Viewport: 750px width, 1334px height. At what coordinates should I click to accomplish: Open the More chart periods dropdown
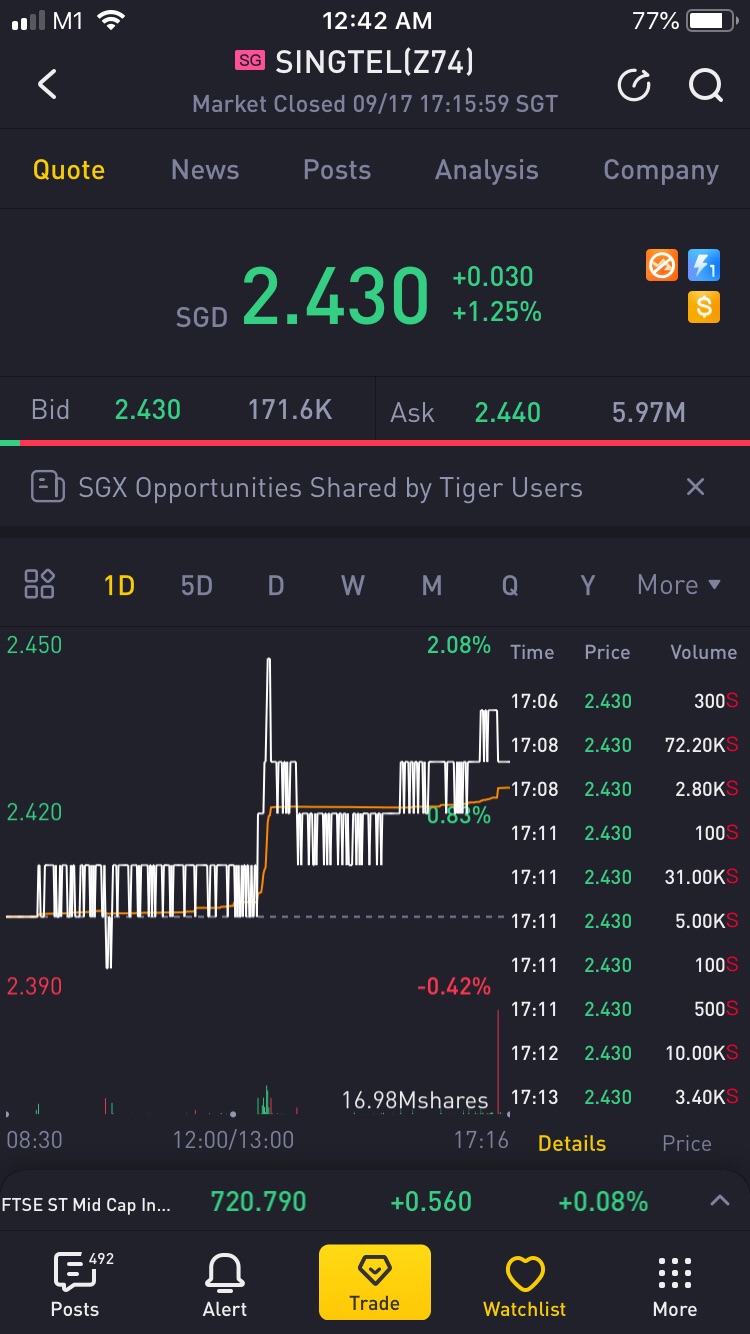click(679, 584)
